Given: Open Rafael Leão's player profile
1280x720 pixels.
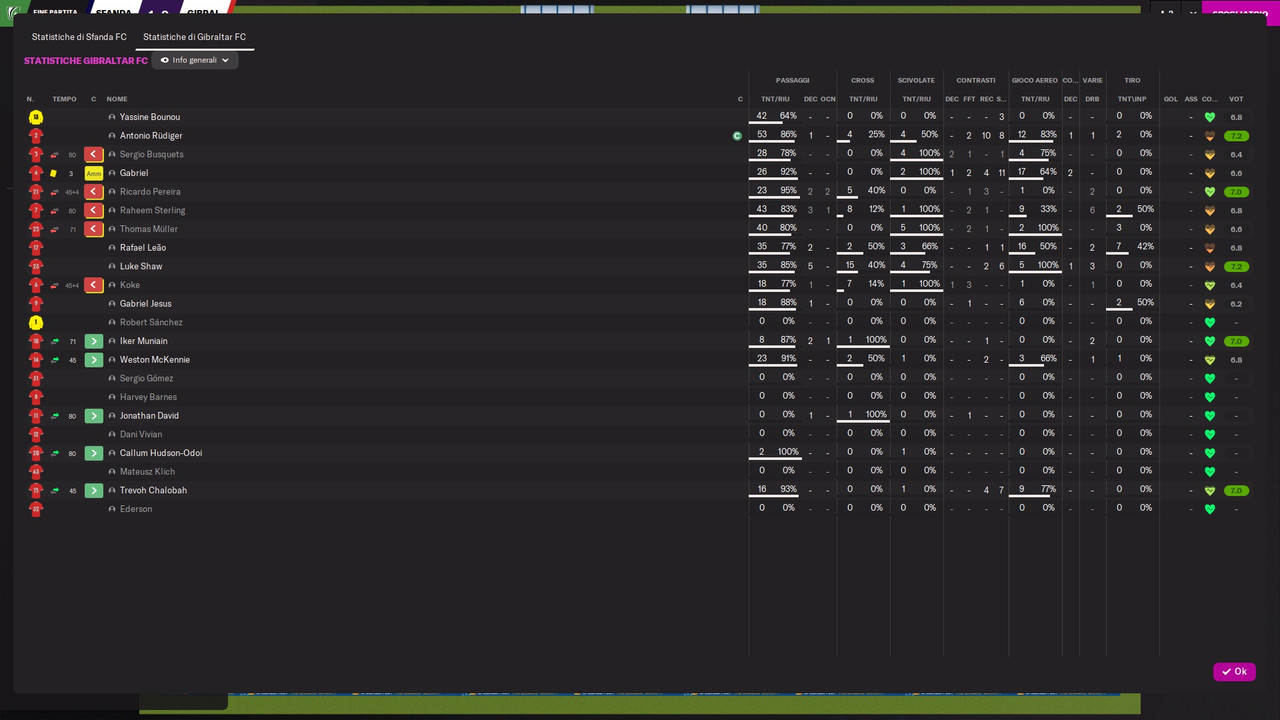Looking at the screenshot, I should pos(143,248).
